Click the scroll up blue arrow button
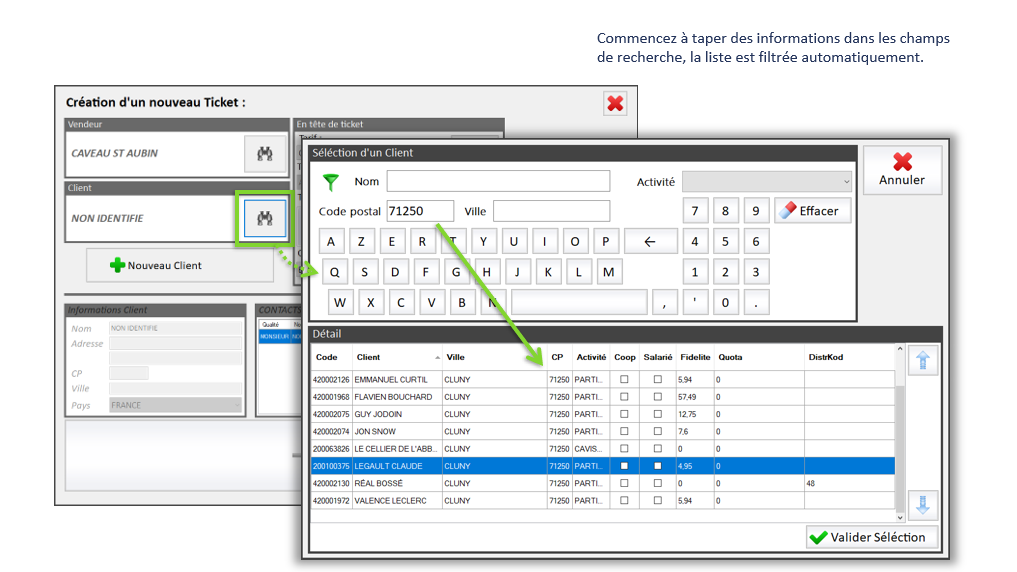This screenshot has height=572, width=1017. coord(922,361)
